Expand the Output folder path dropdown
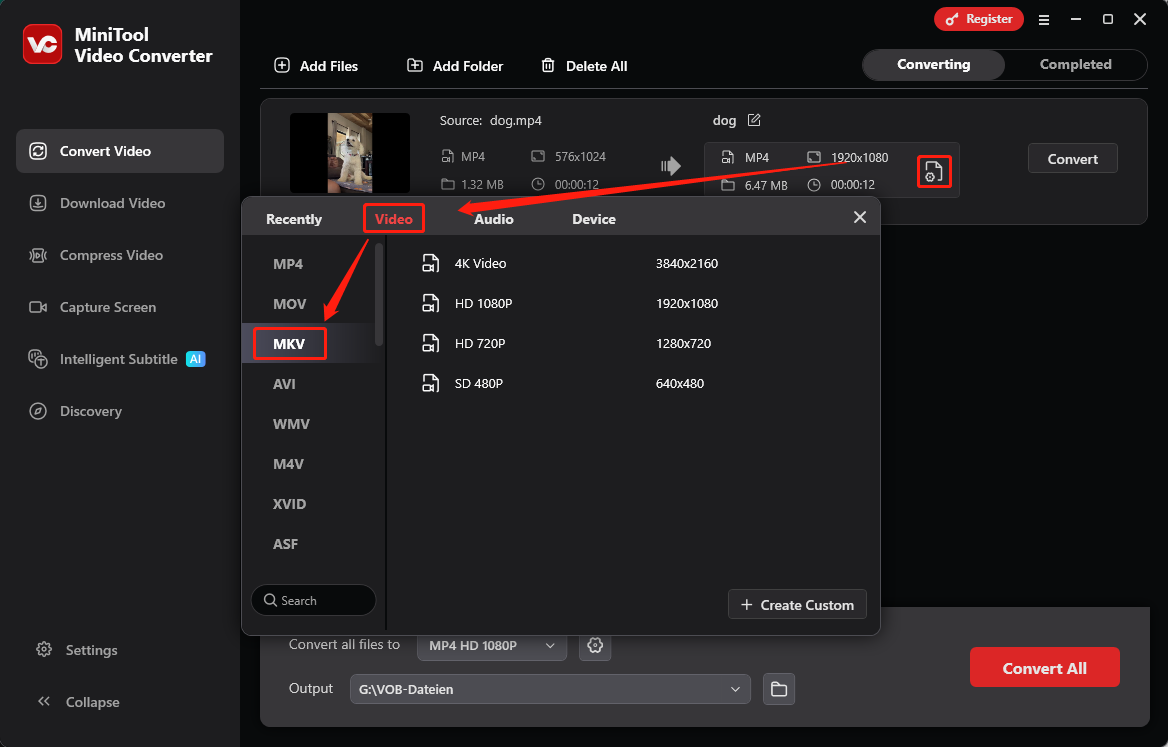1168x747 pixels. pos(735,689)
